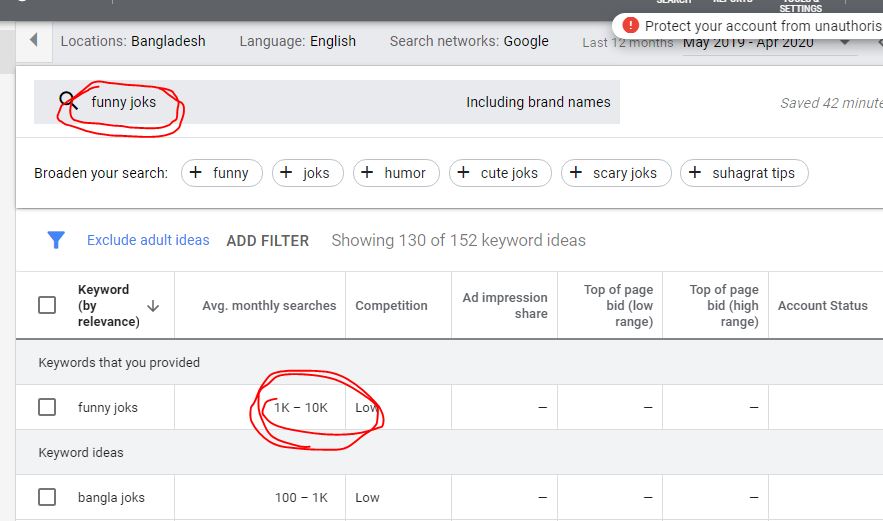This screenshot has width=883, height=521.
Task: Click the Account Status column header
Action: click(823, 305)
